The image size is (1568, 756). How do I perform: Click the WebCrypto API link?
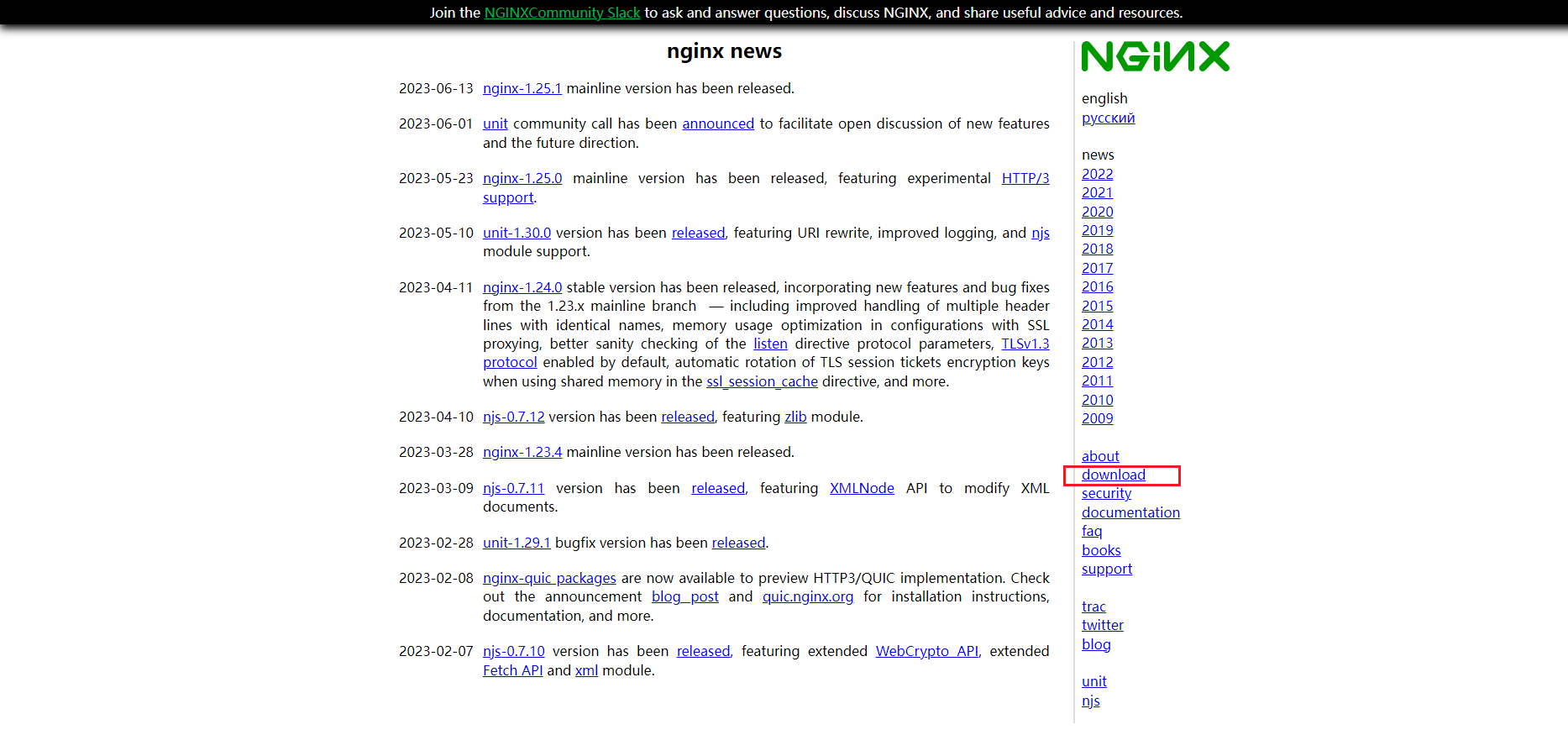coord(926,651)
